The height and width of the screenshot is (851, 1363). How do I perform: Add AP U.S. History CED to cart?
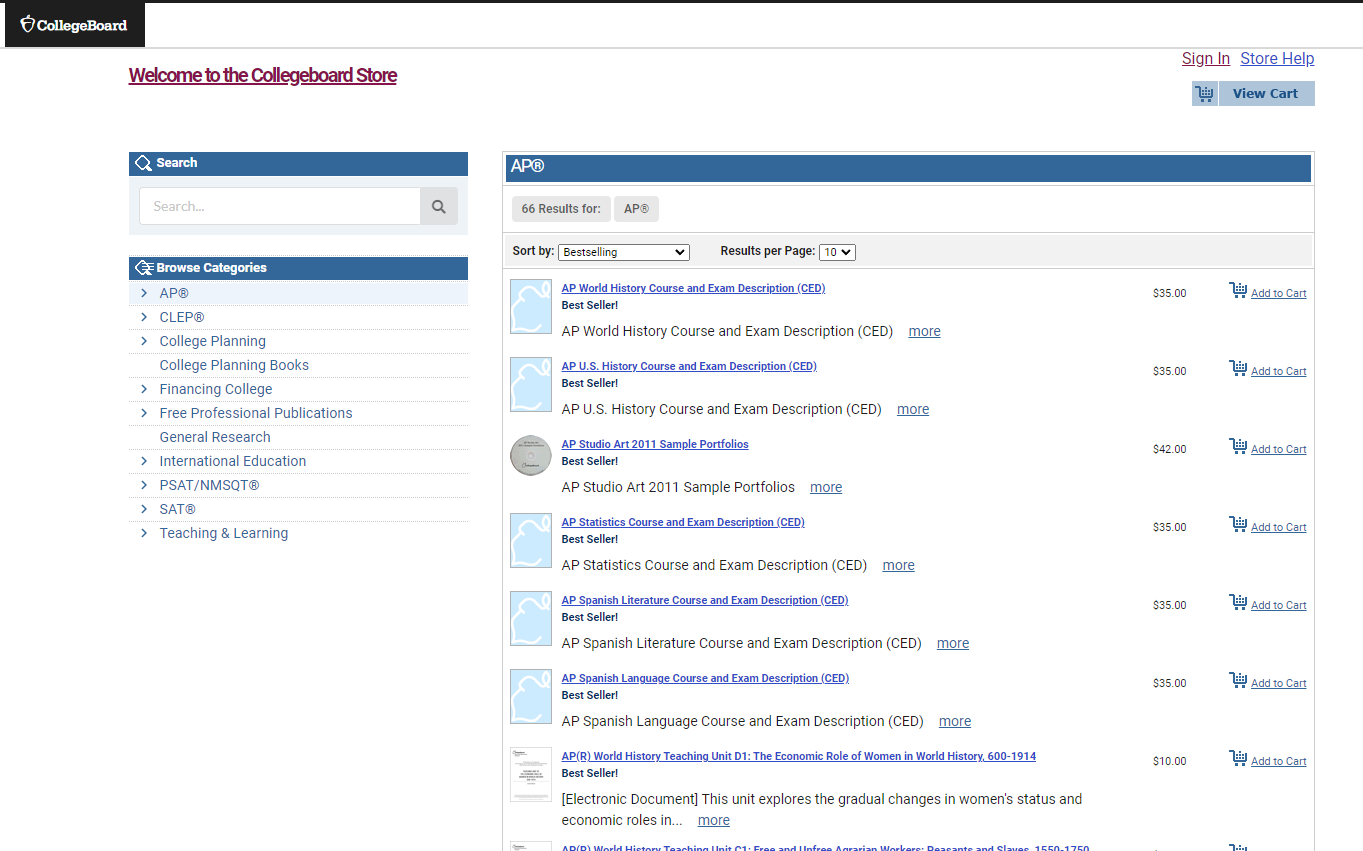tap(1278, 371)
